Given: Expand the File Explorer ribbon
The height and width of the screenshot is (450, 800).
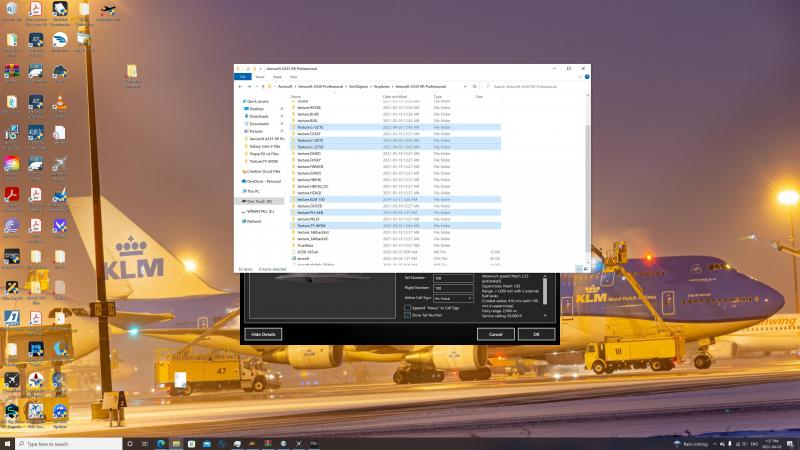Looking at the screenshot, I should point(580,77).
